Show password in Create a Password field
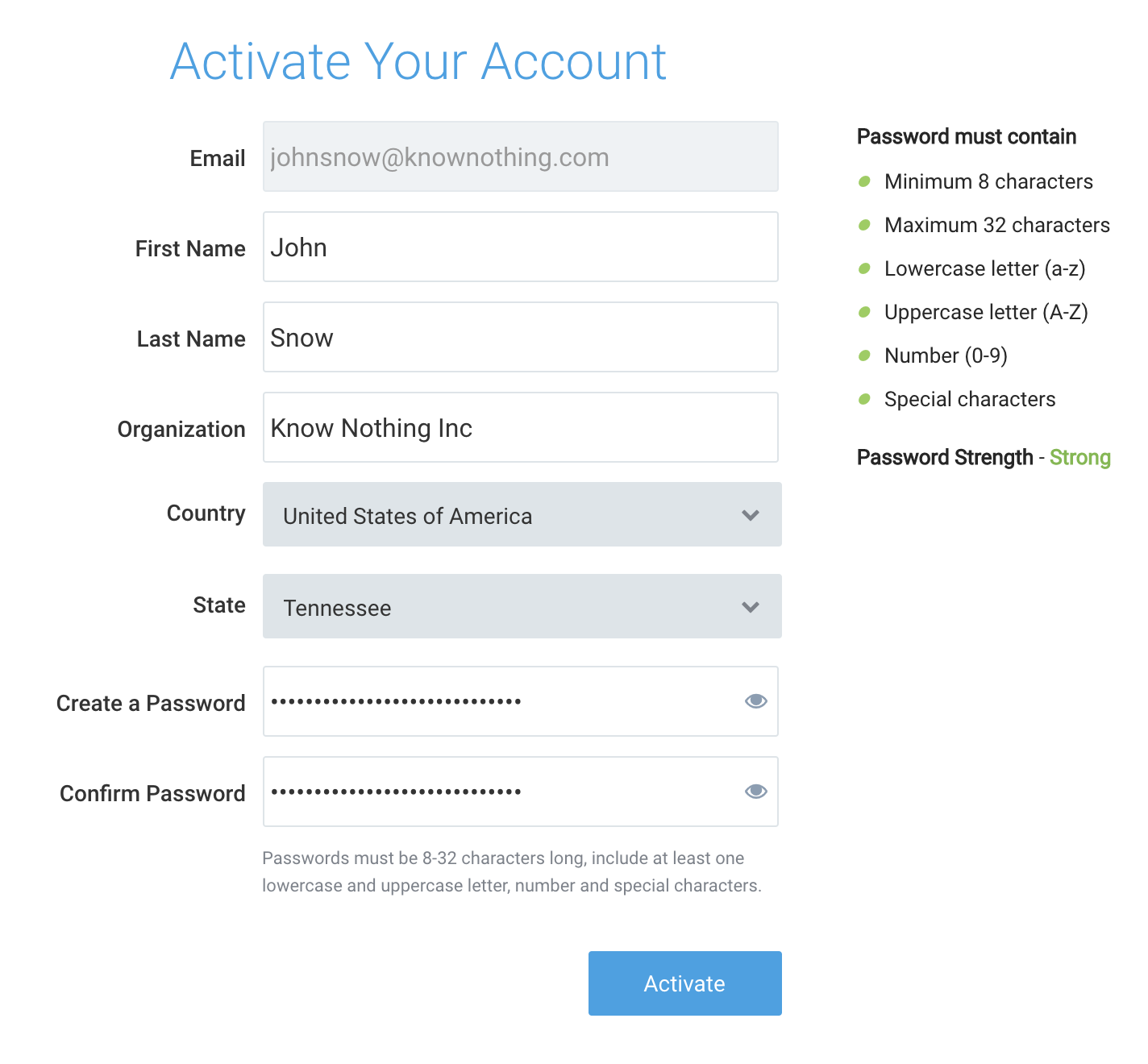Image resolution: width=1148 pixels, height=1064 pixels. [x=755, y=701]
